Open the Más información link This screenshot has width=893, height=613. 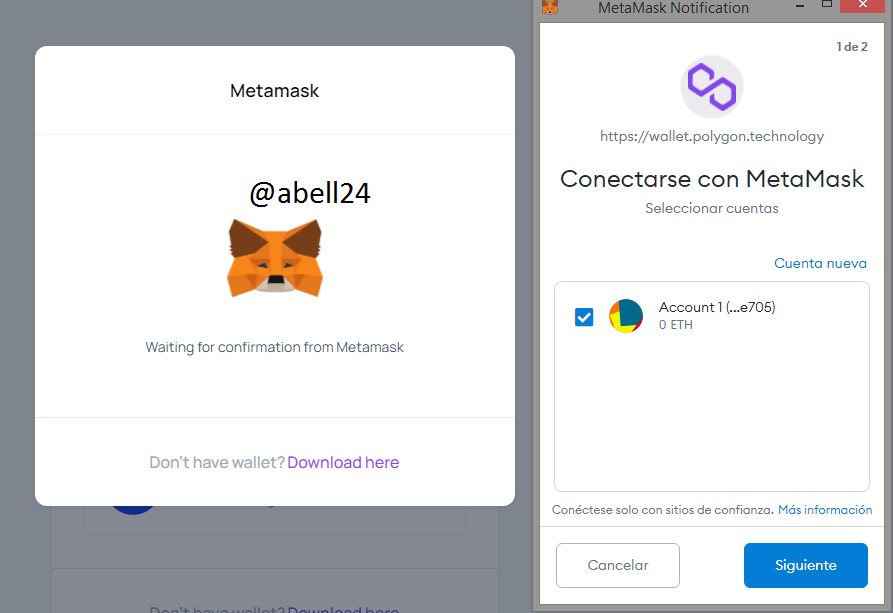point(825,509)
